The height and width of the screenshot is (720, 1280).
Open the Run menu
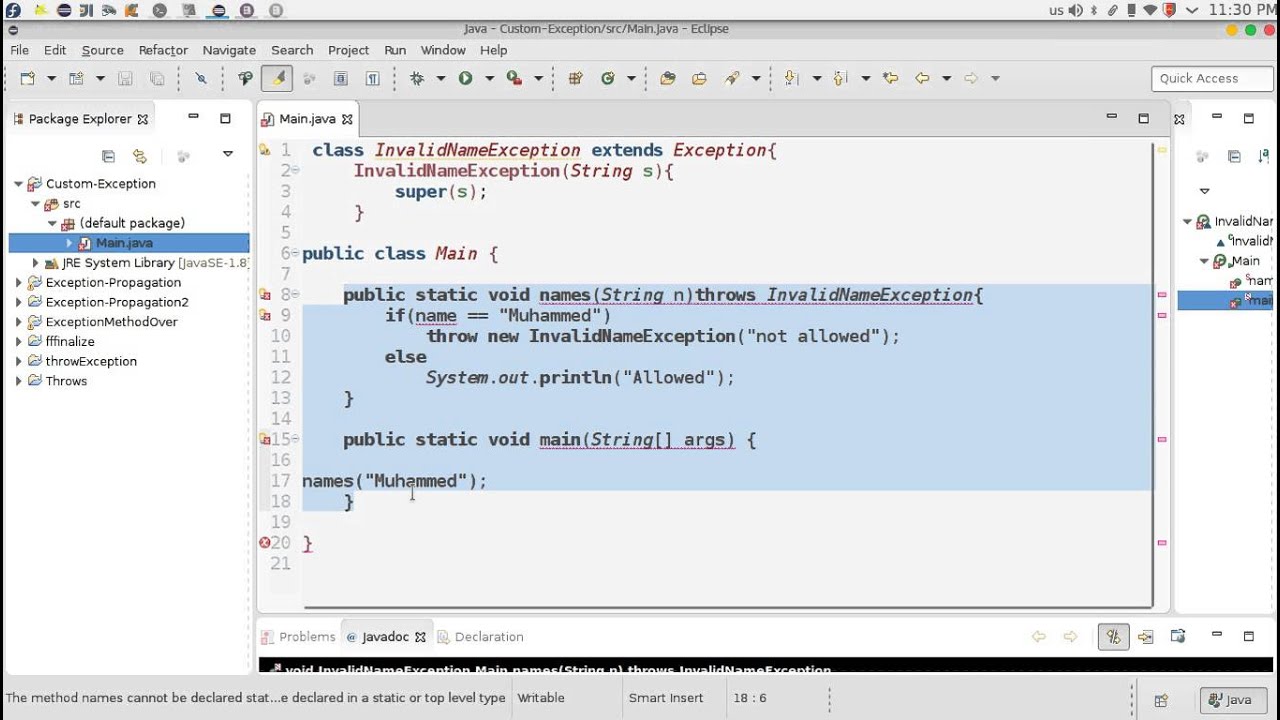(395, 50)
